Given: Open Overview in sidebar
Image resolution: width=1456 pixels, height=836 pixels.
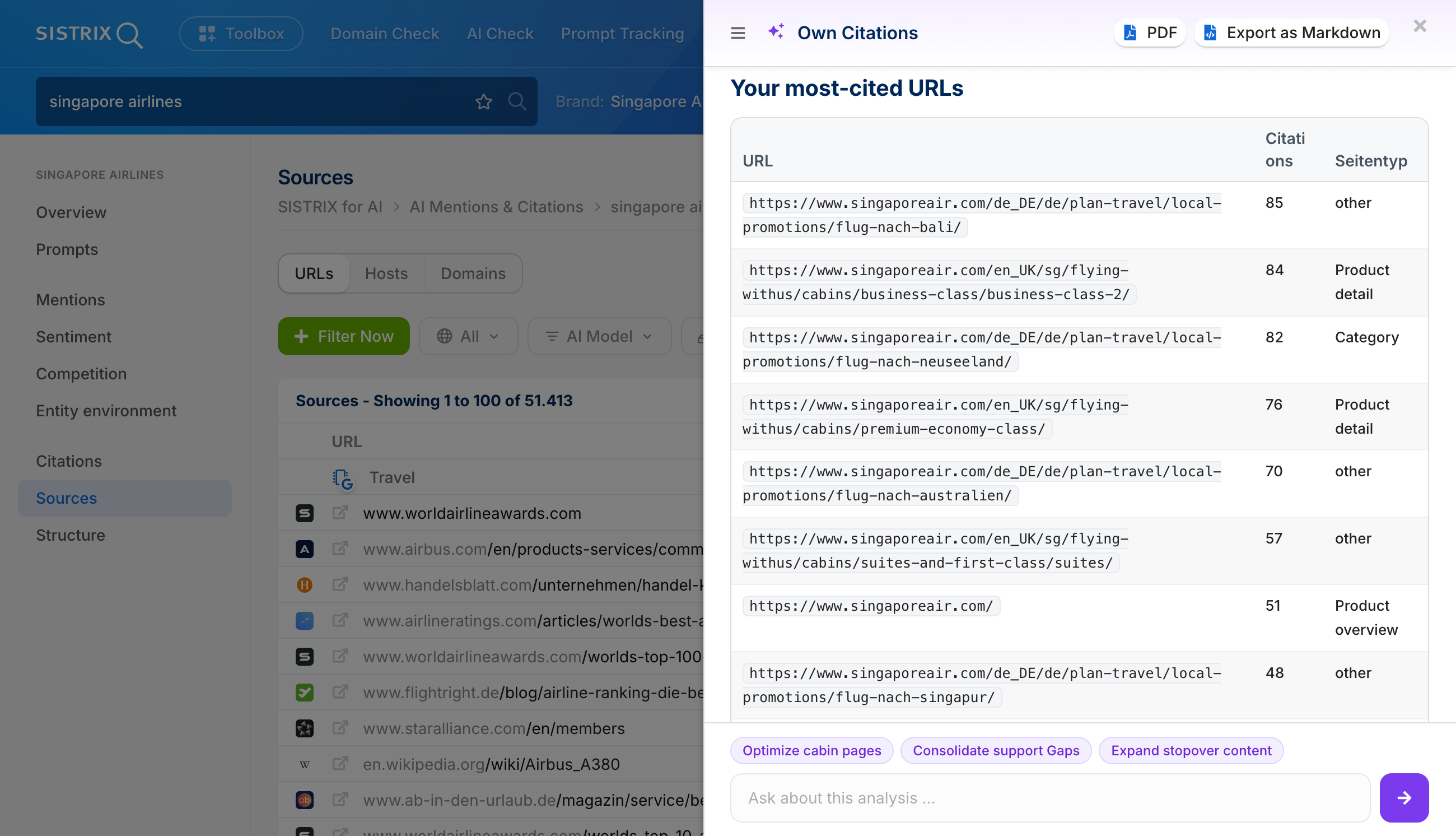Looking at the screenshot, I should [x=71, y=212].
